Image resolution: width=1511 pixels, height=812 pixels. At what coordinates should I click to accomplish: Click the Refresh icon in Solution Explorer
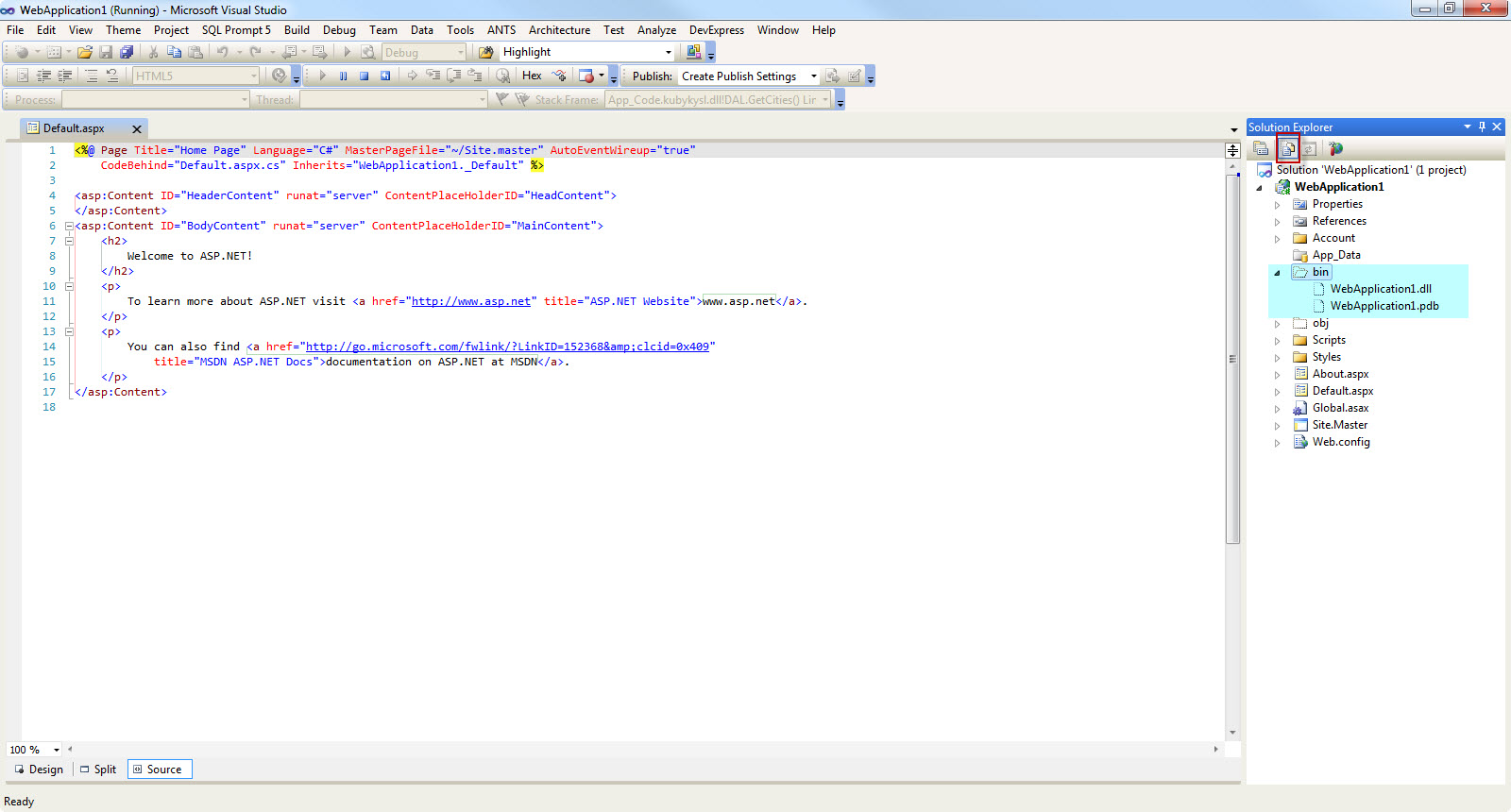click(x=1309, y=148)
